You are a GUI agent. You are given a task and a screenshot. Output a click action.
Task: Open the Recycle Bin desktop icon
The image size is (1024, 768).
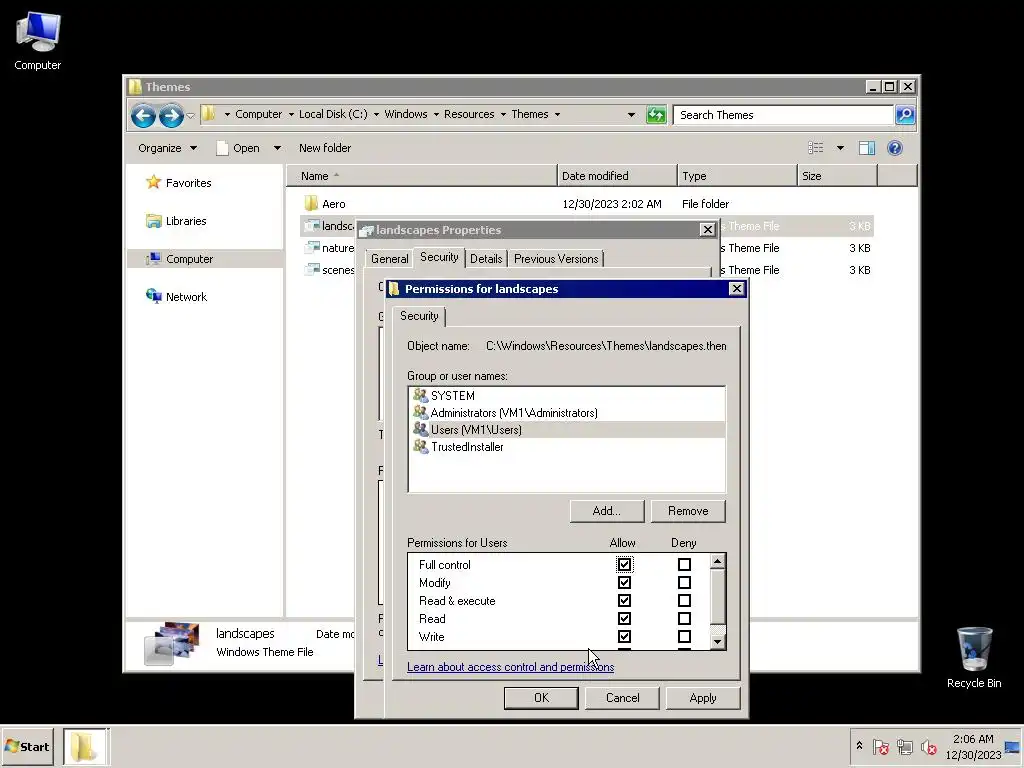[974, 657]
